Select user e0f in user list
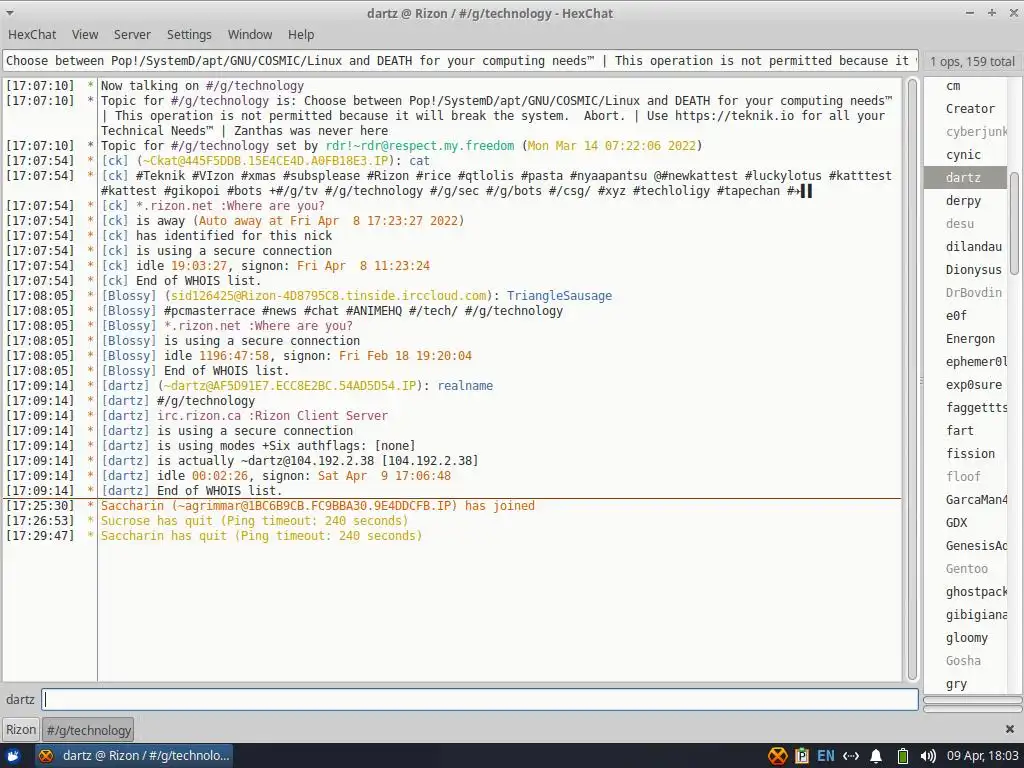Screen dimensions: 1024x768 click(956, 315)
